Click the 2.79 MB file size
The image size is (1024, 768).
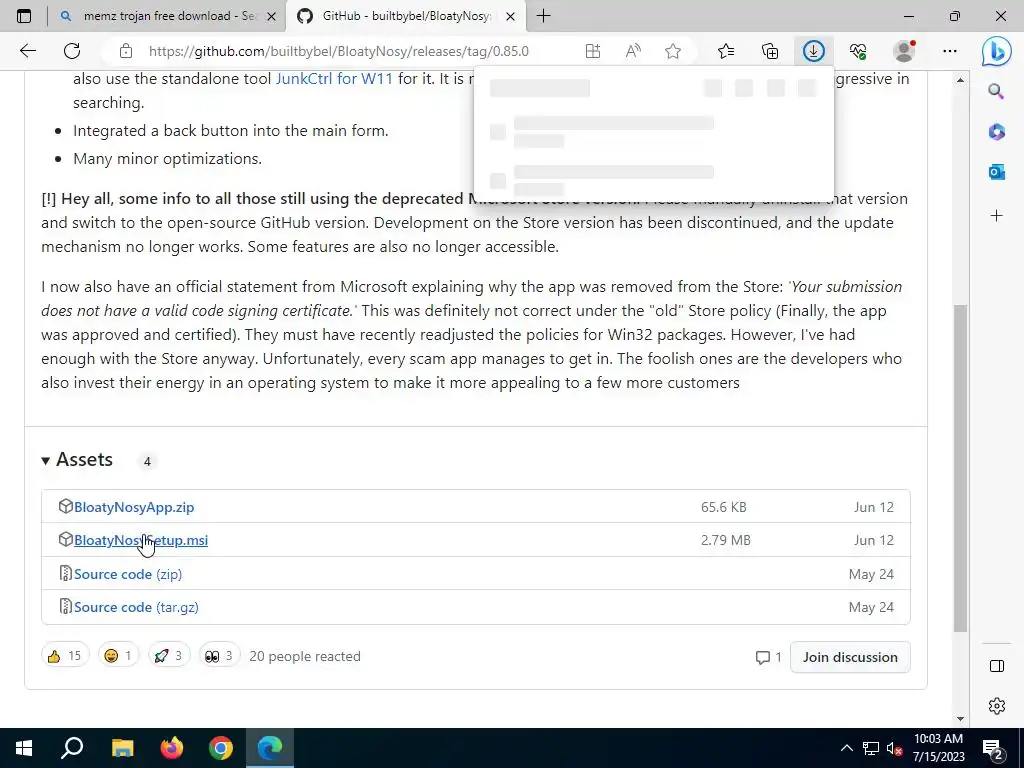[x=726, y=540]
